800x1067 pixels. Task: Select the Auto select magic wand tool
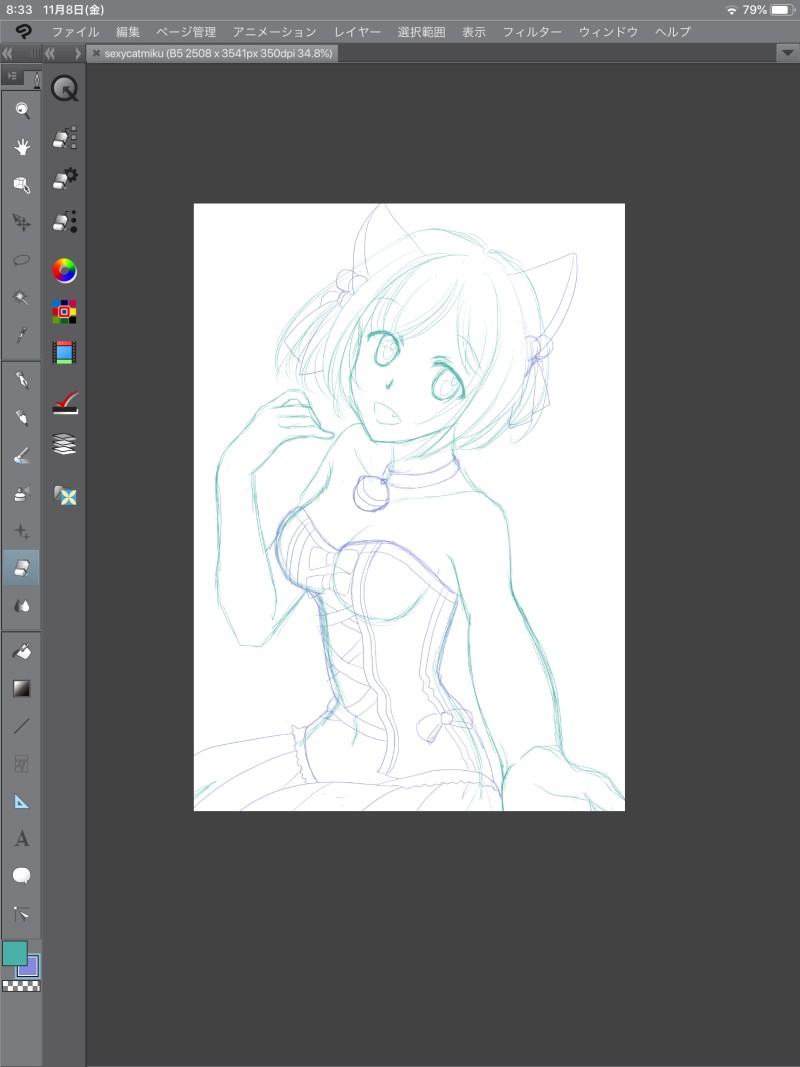(x=22, y=297)
